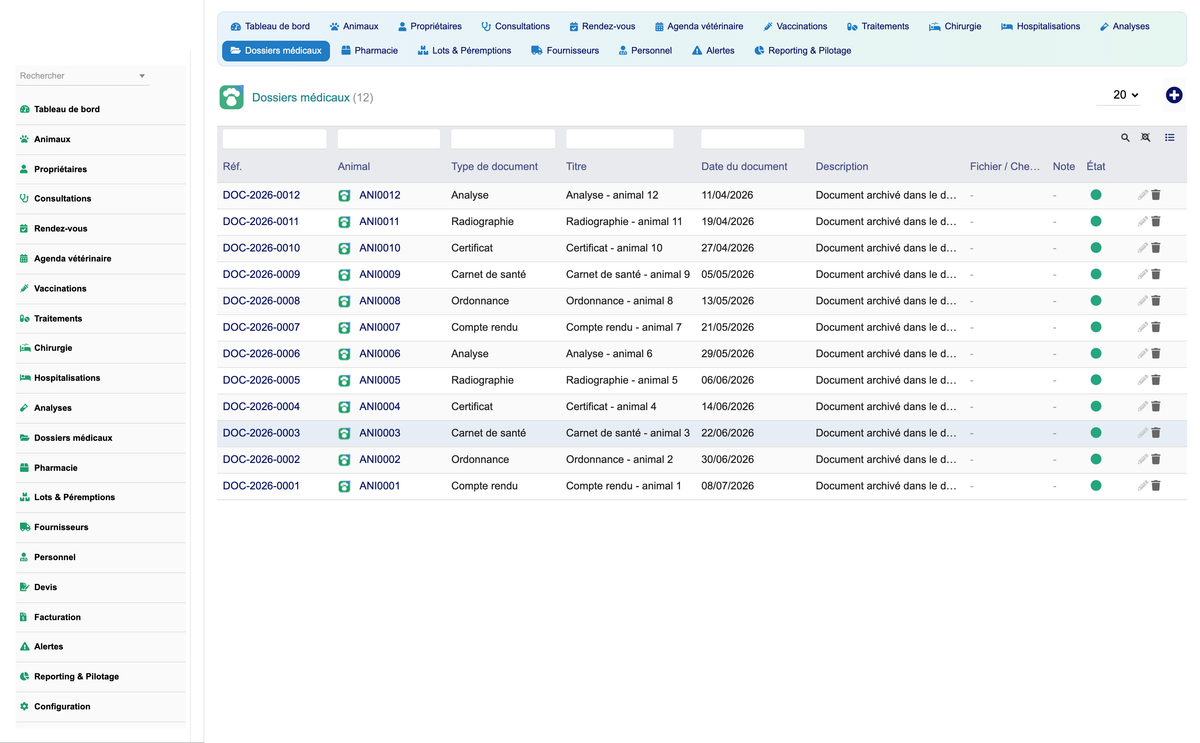Switch to the Chirurgie top tab
This screenshot has width=1200, height=743.
(955, 26)
